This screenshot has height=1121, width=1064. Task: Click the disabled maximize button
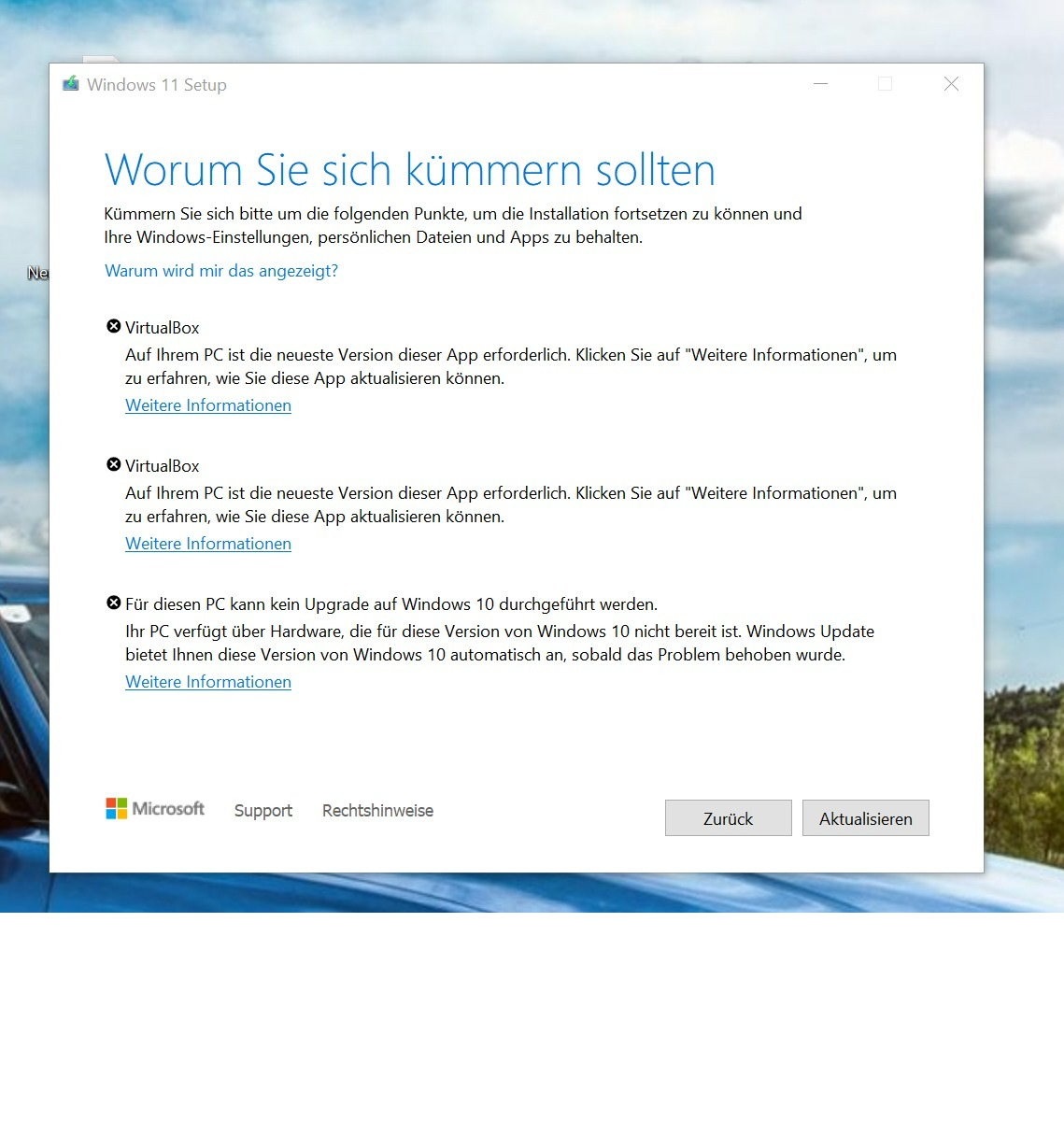click(886, 84)
